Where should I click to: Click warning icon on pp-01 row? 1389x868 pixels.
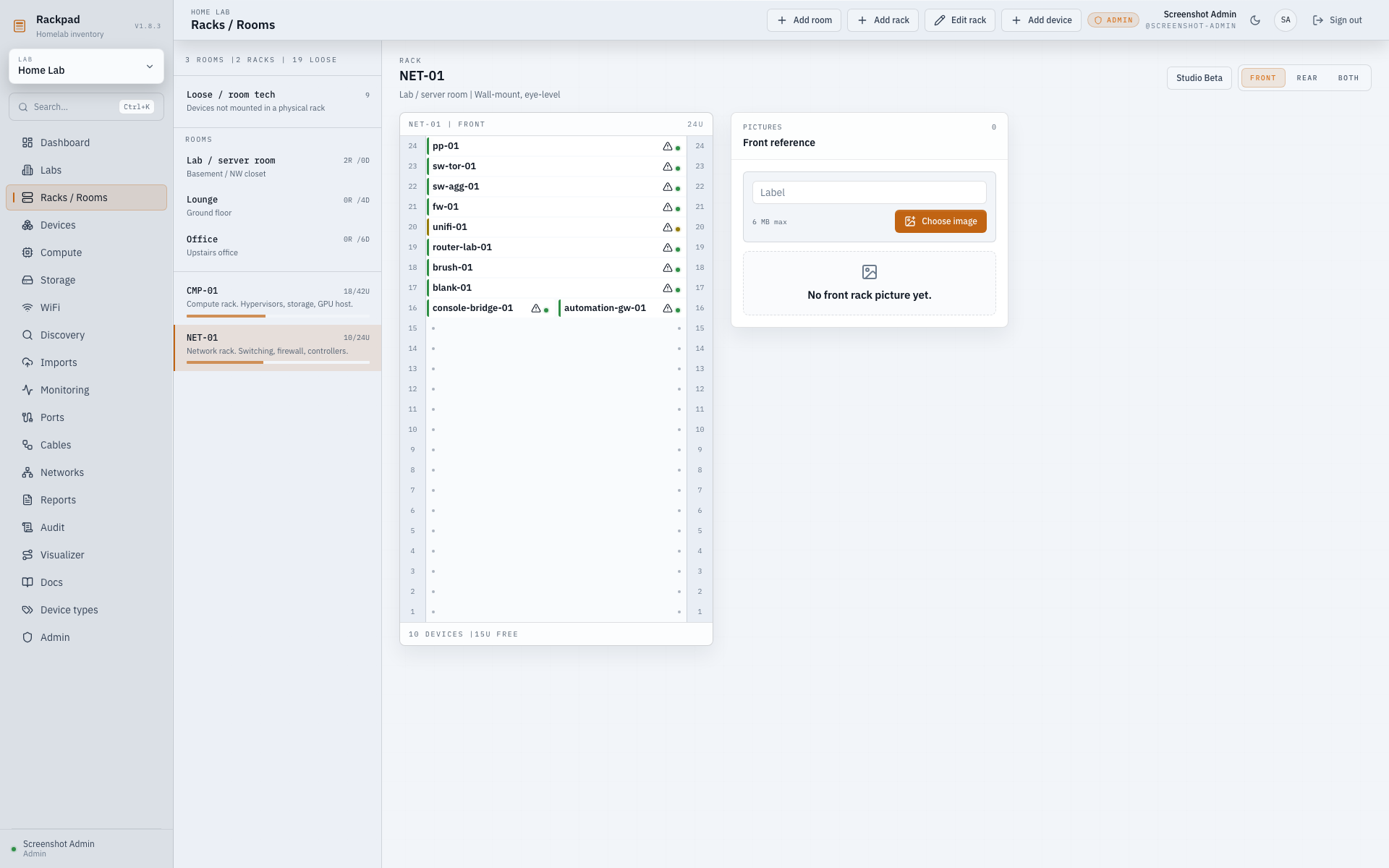[x=668, y=146]
